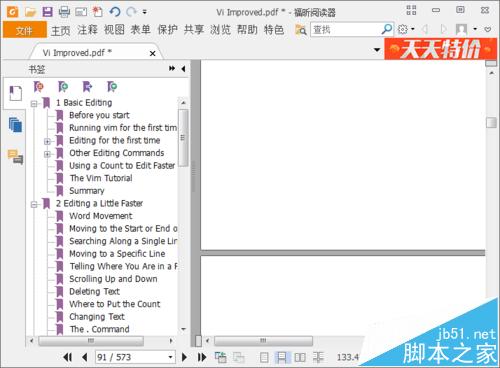500x368 pixels.
Task: Expand the Other Editing Commands bookmark
Action: (x=47, y=154)
